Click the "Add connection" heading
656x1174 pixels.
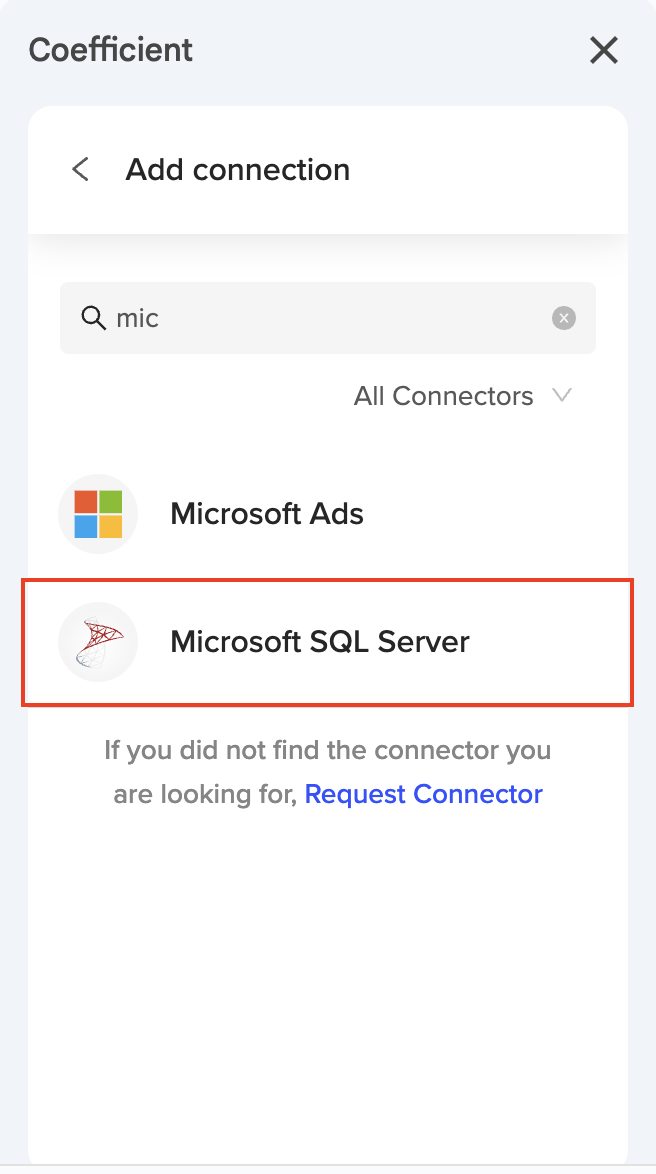point(238,170)
